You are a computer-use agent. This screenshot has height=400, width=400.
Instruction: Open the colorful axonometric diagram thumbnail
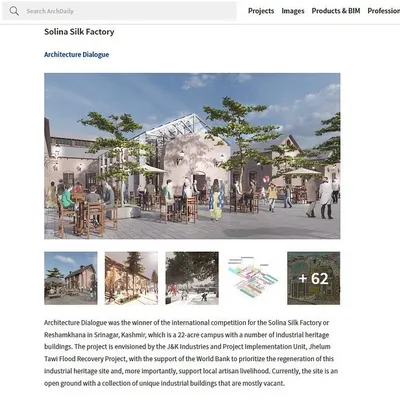pyautogui.click(x=253, y=278)
